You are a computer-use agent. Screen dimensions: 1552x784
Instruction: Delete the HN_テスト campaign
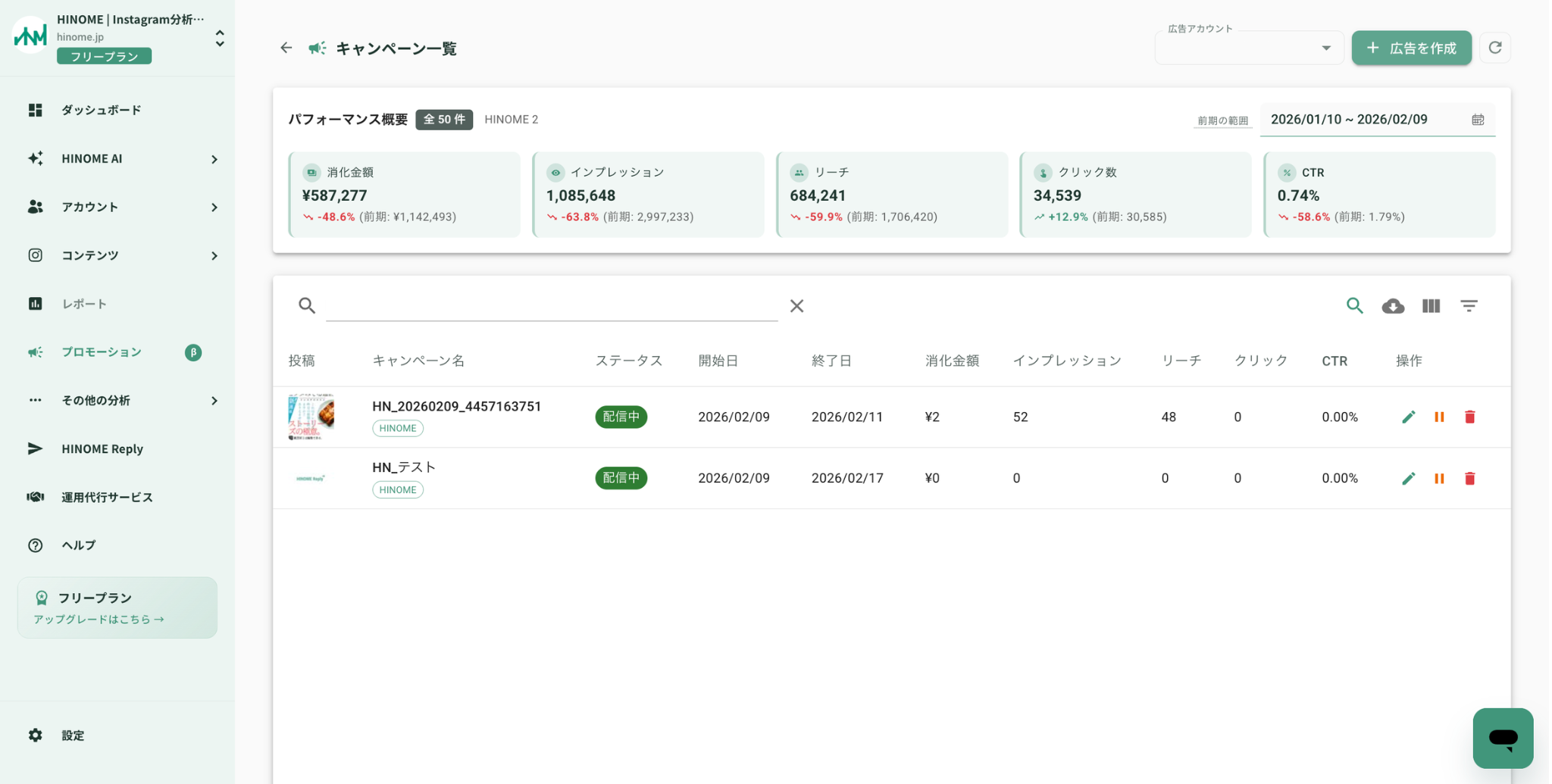tap(1469, 478)
